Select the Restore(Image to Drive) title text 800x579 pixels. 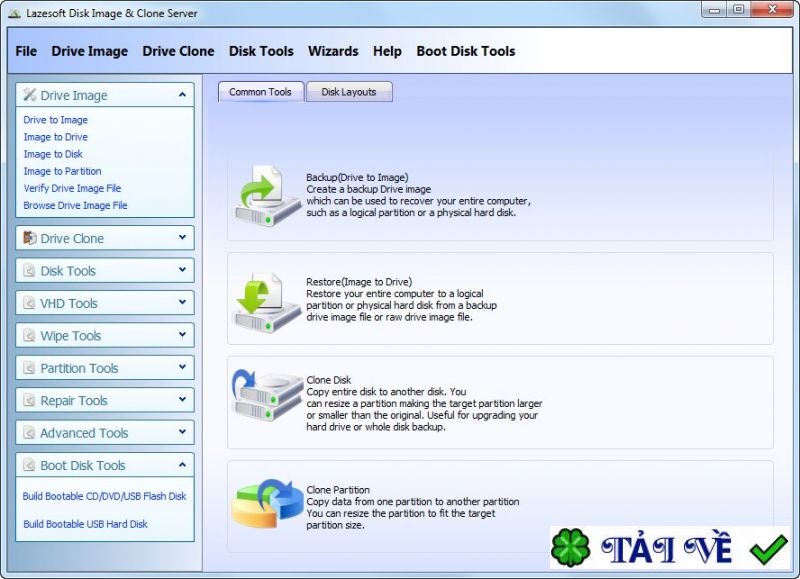pos(359,282)
